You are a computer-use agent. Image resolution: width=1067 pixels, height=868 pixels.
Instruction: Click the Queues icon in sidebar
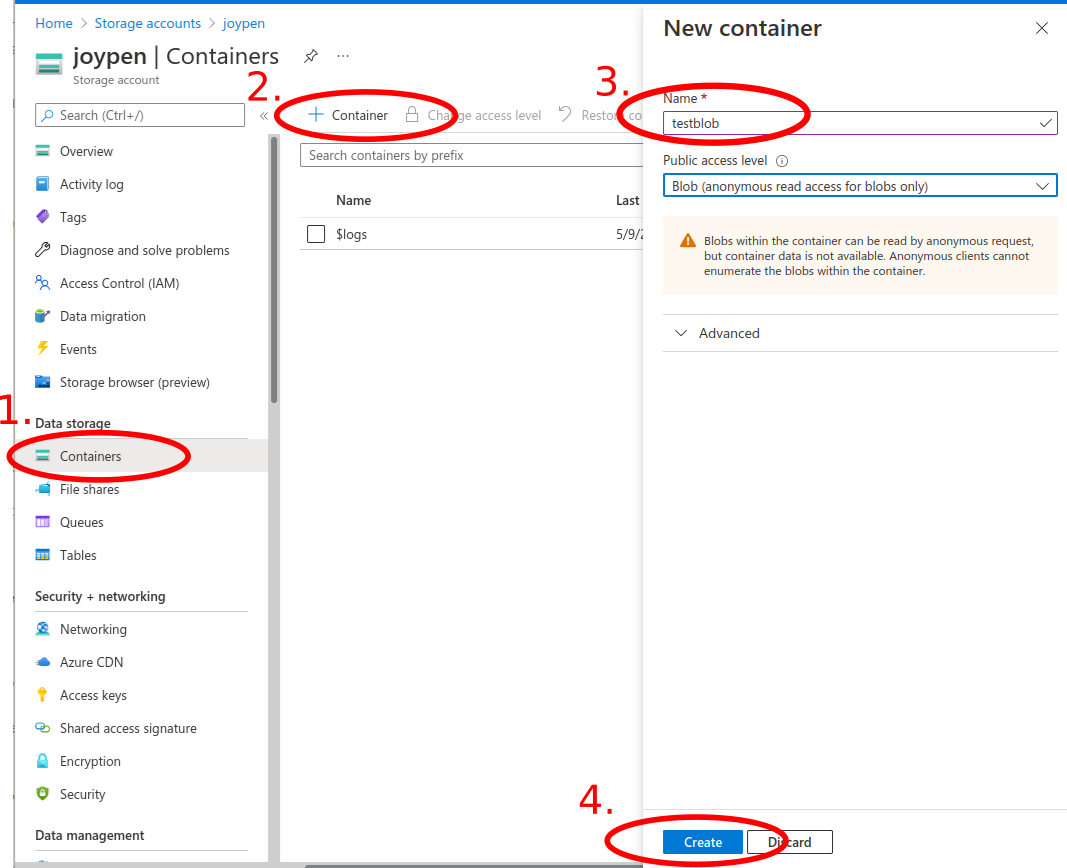[42, 522]
